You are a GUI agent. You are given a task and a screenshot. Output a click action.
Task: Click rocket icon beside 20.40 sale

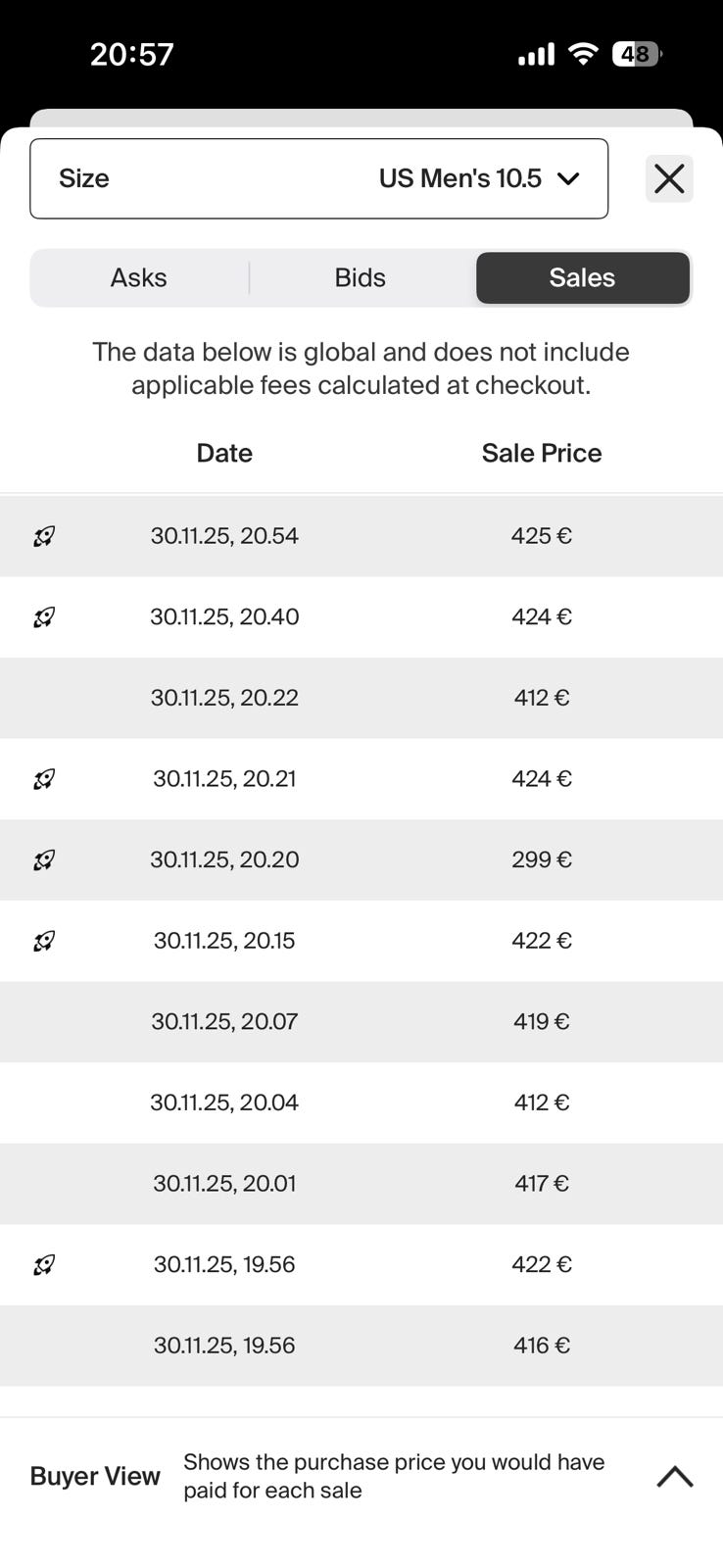coord(44,617)
